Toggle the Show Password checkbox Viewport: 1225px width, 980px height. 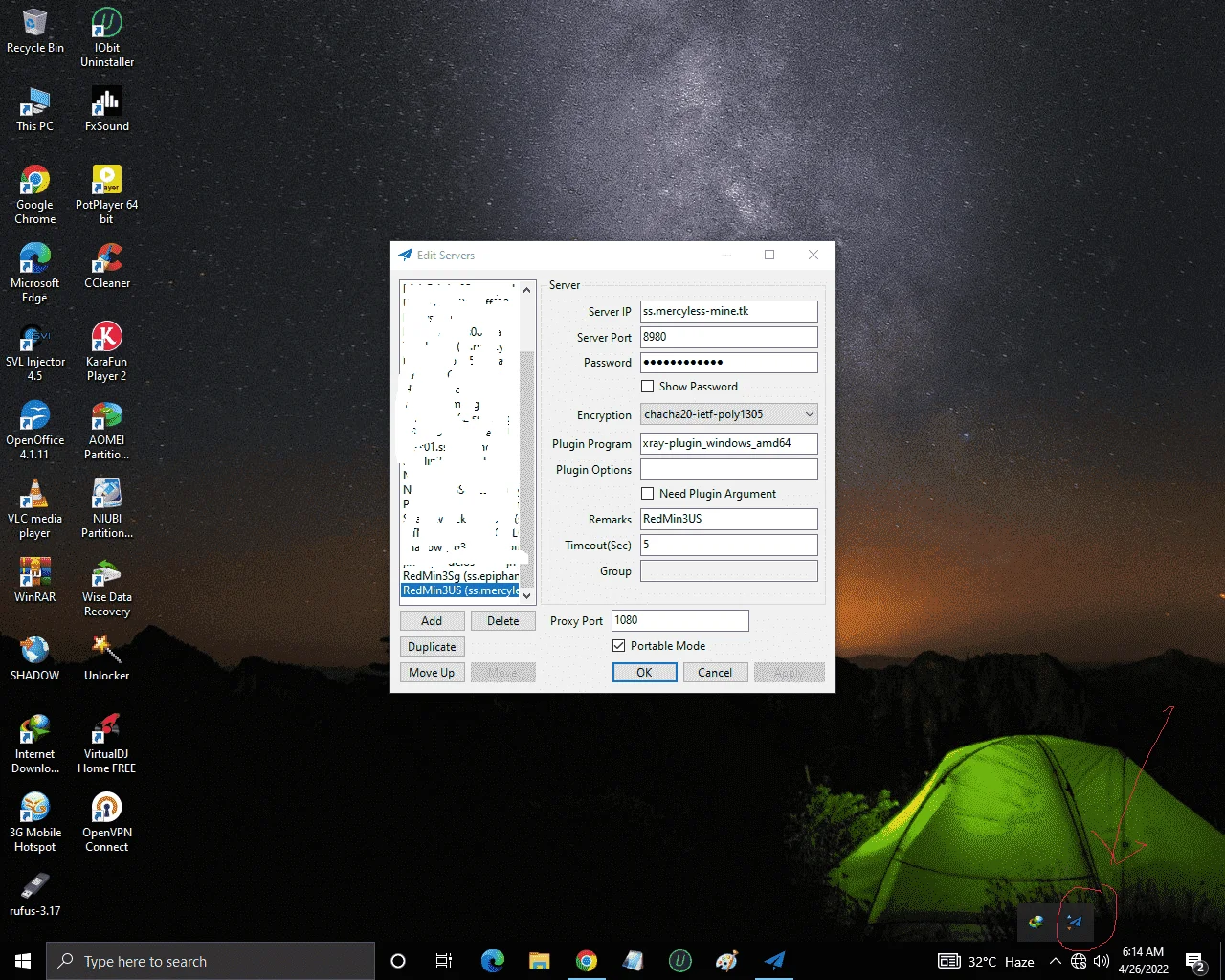[x=648, y=387]
